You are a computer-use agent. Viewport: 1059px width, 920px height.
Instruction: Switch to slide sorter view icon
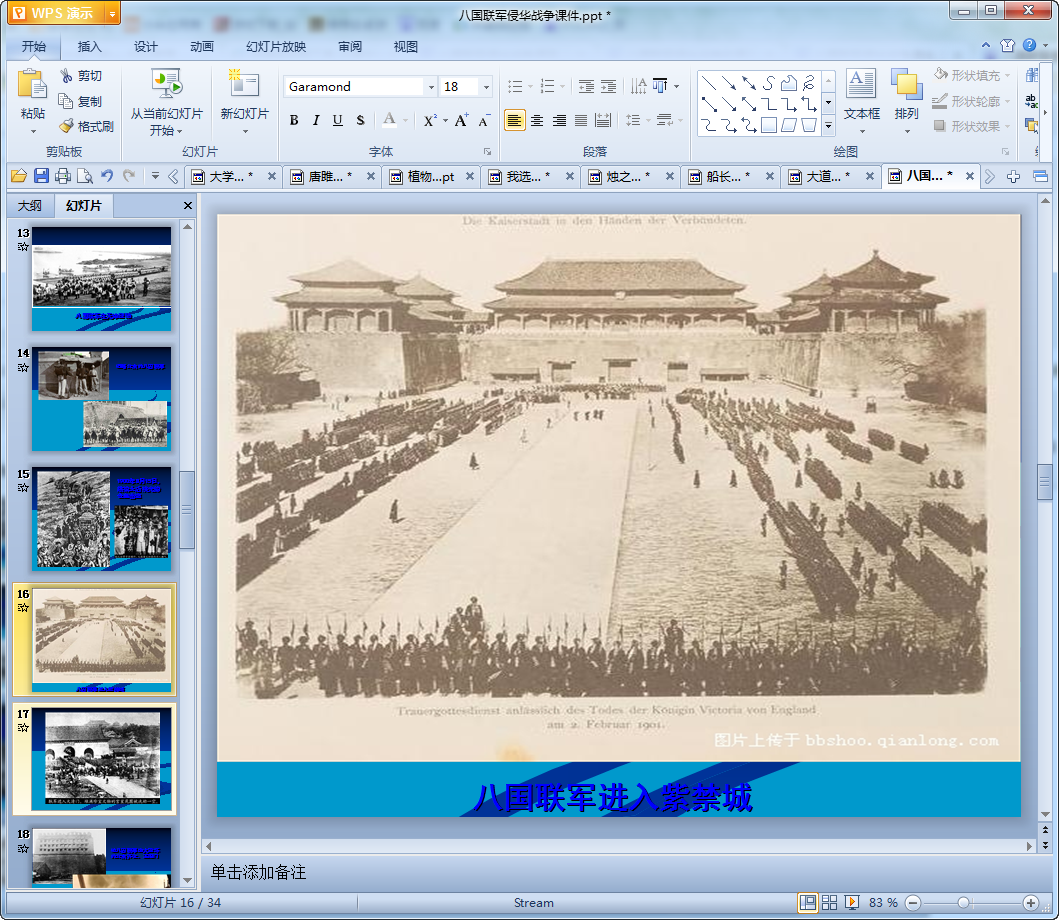[x=829, y=902]
